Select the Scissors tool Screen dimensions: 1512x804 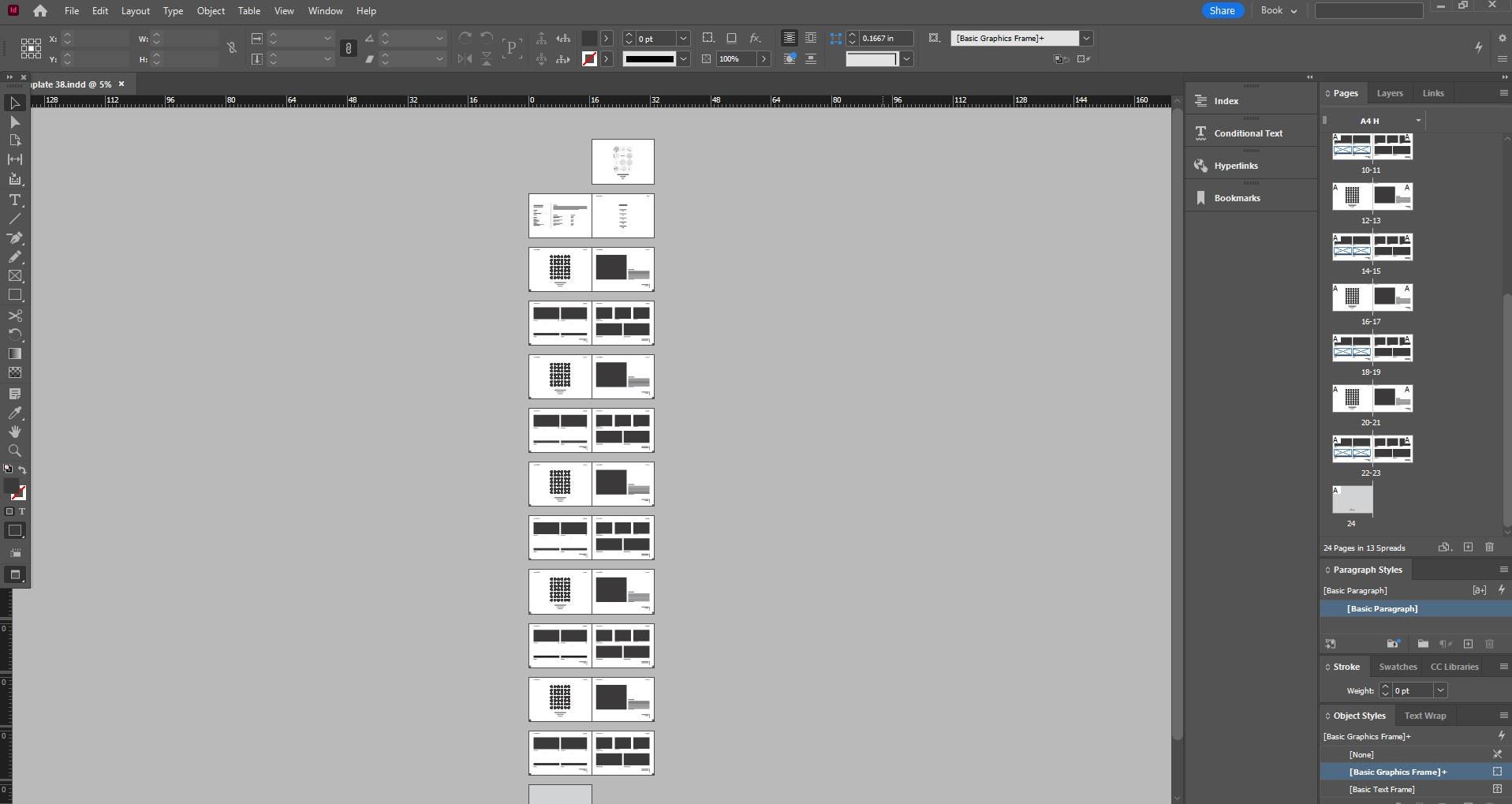[15, 316]
